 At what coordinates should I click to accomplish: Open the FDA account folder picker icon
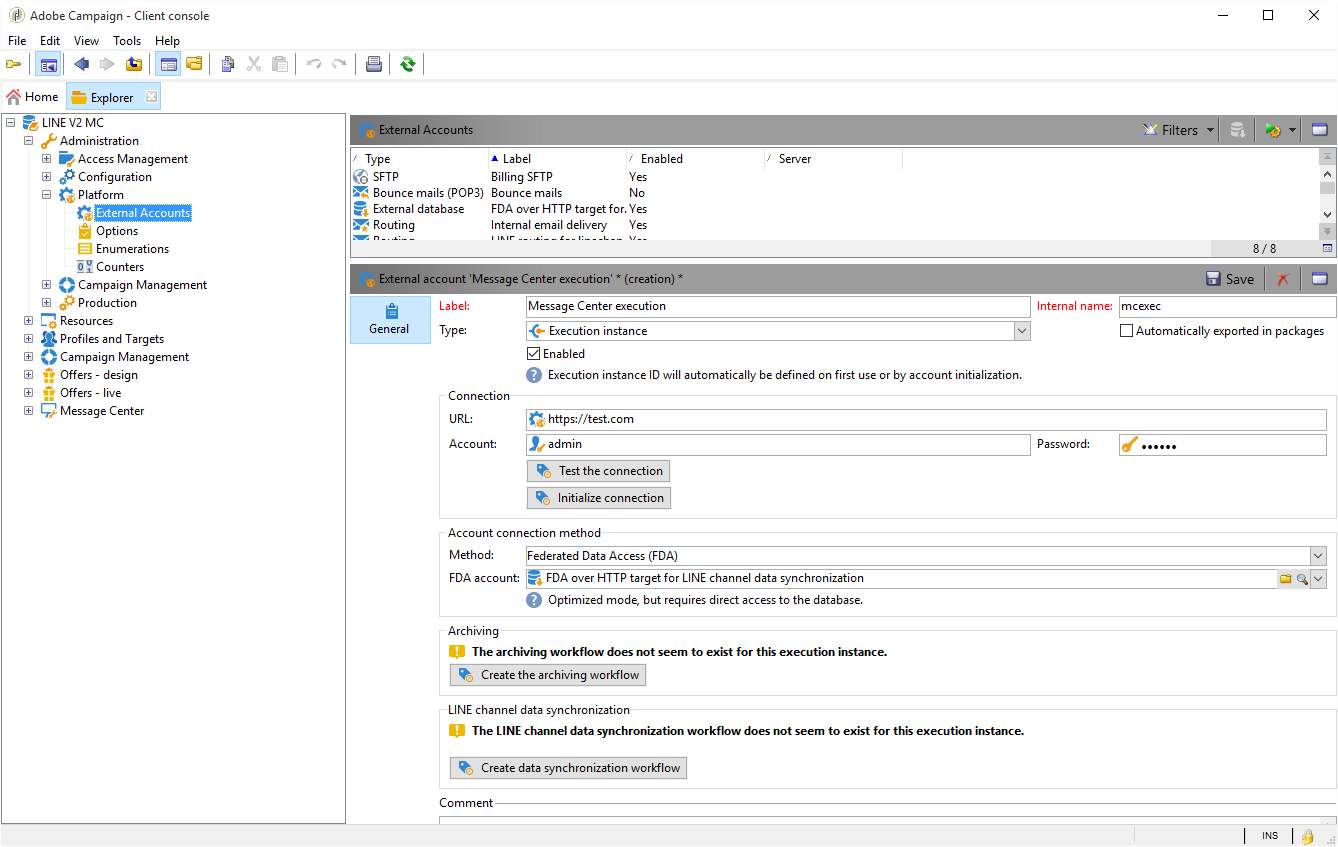pyautogui.click(x=1286, y=578)
